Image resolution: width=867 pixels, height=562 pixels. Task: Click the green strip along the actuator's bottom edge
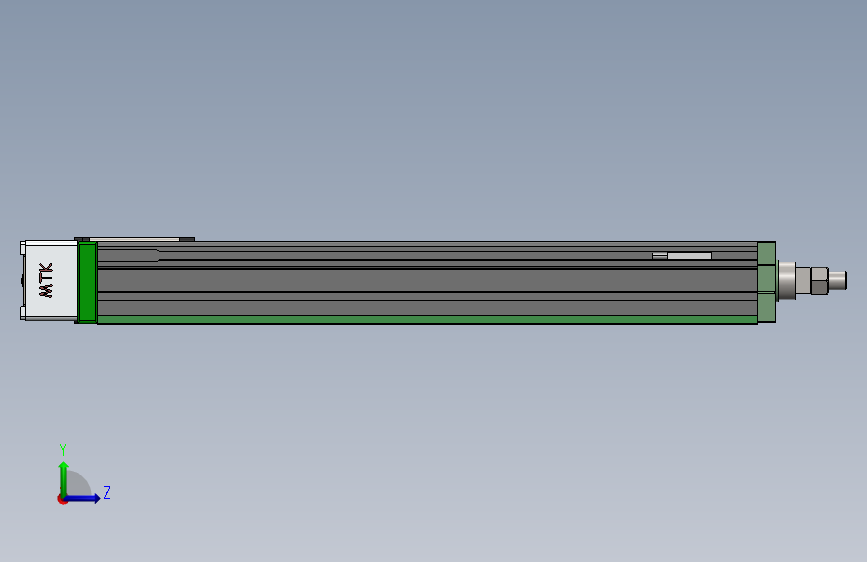point(427,320)
